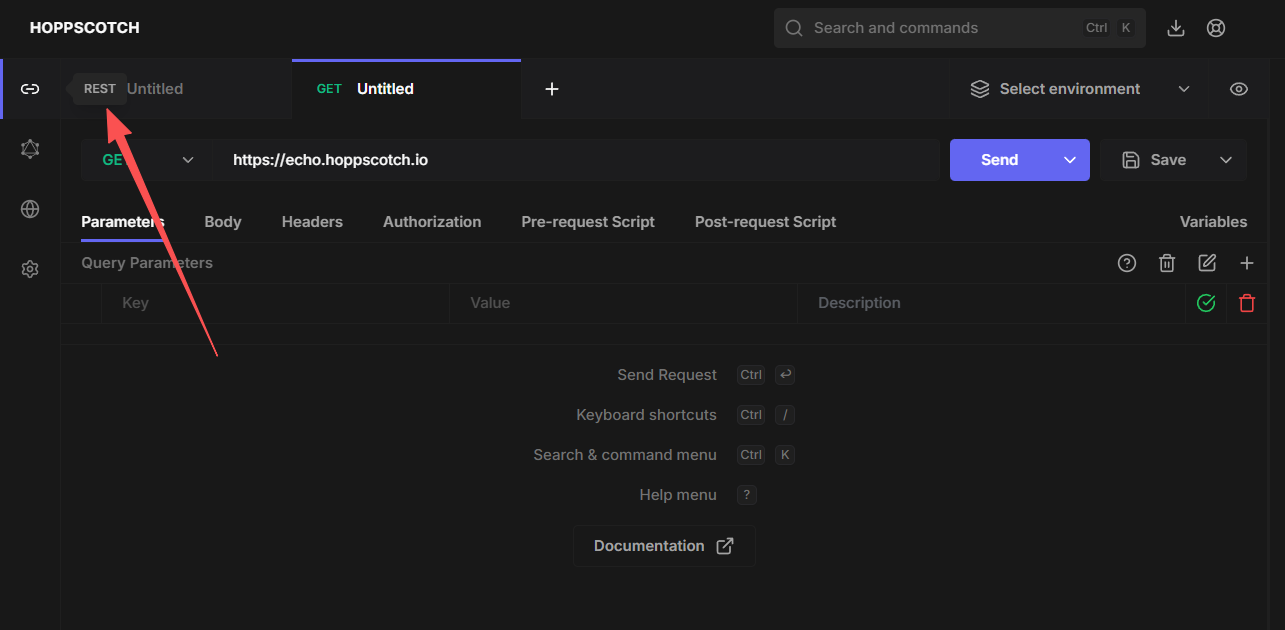
Task: Remove the parameter row with red trash
Action: 1247,303
